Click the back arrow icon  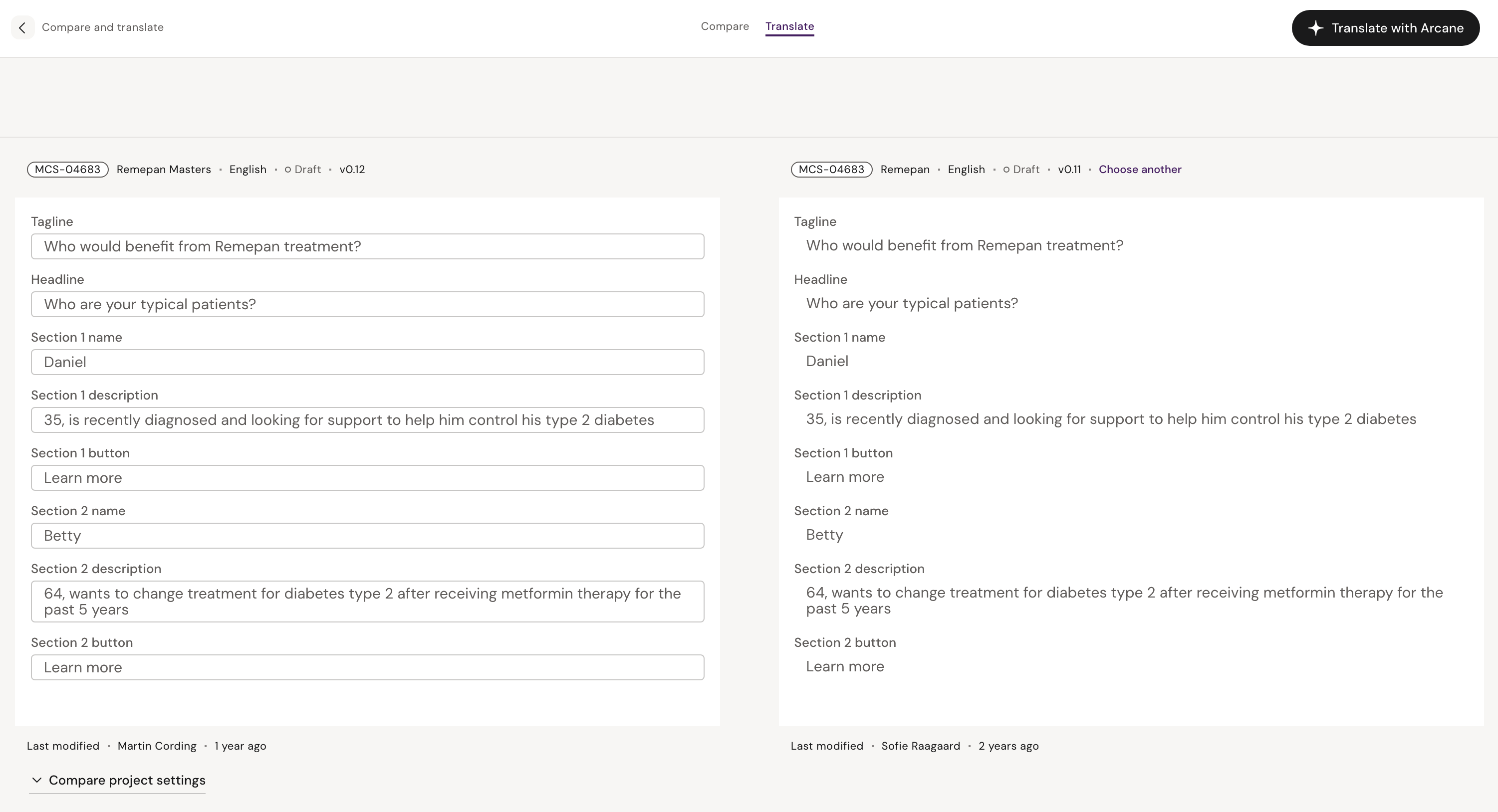[x=22, y=28]
